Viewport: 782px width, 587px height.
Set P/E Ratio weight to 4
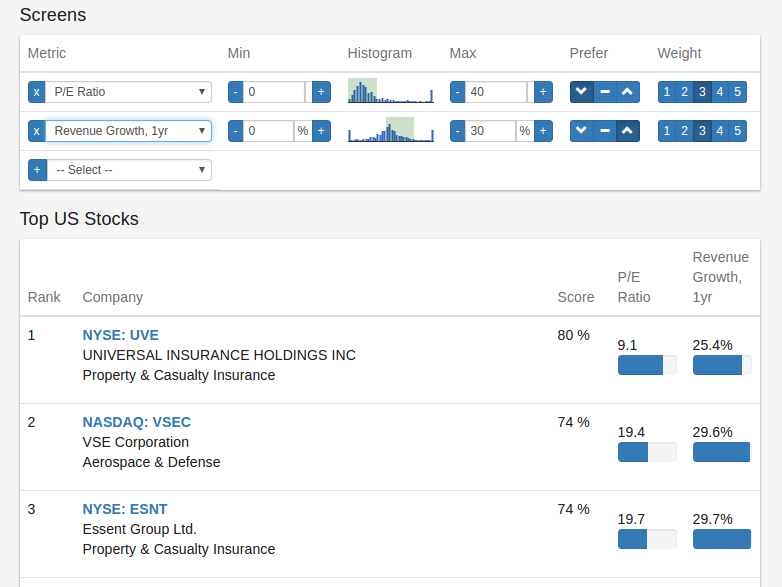(720, 92)
